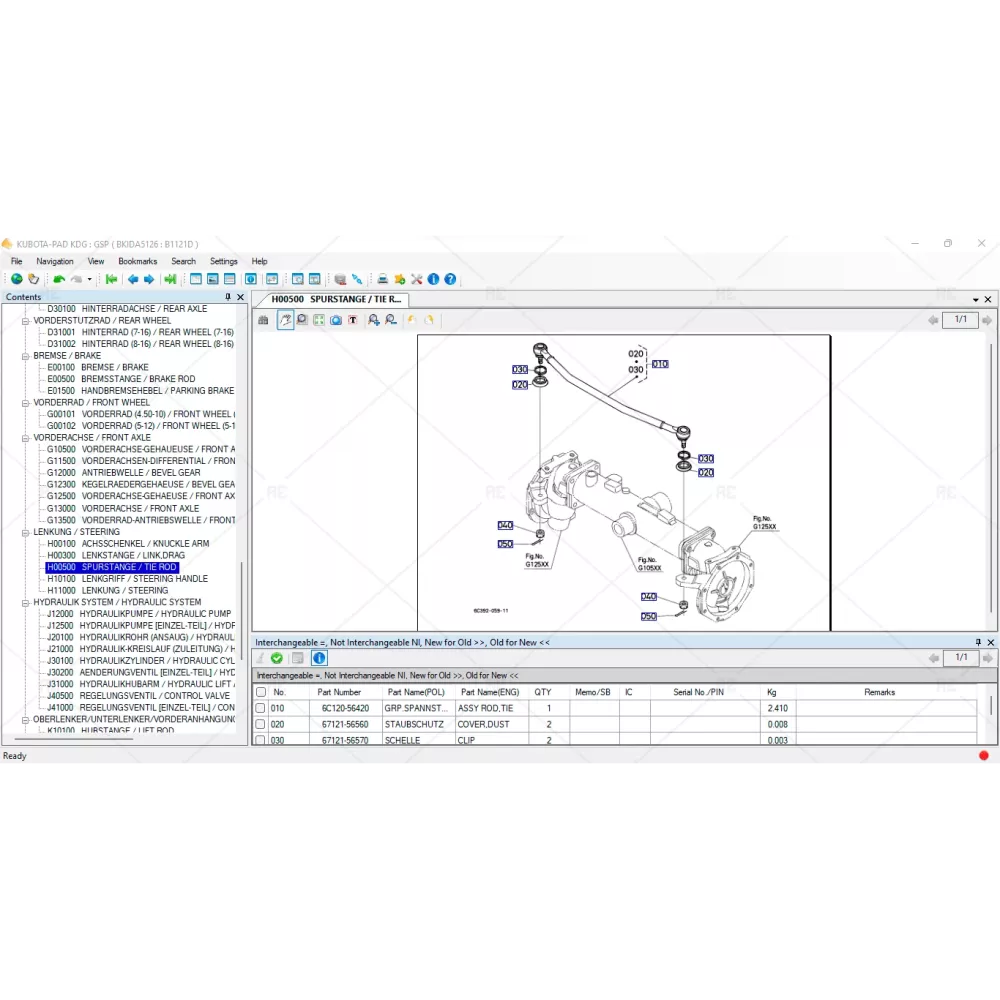Open the Bookmarks menu

137,261
